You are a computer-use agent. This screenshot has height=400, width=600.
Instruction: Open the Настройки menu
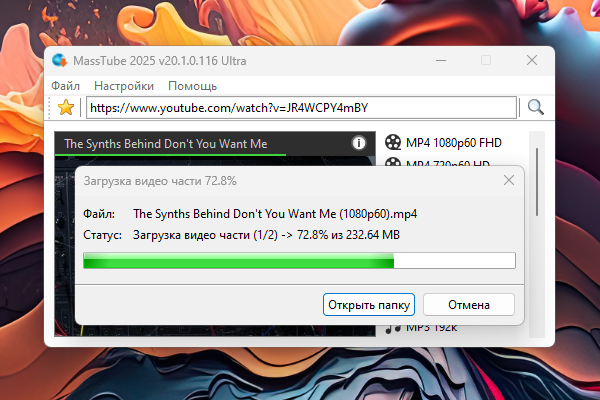click(x=124, y=86)
